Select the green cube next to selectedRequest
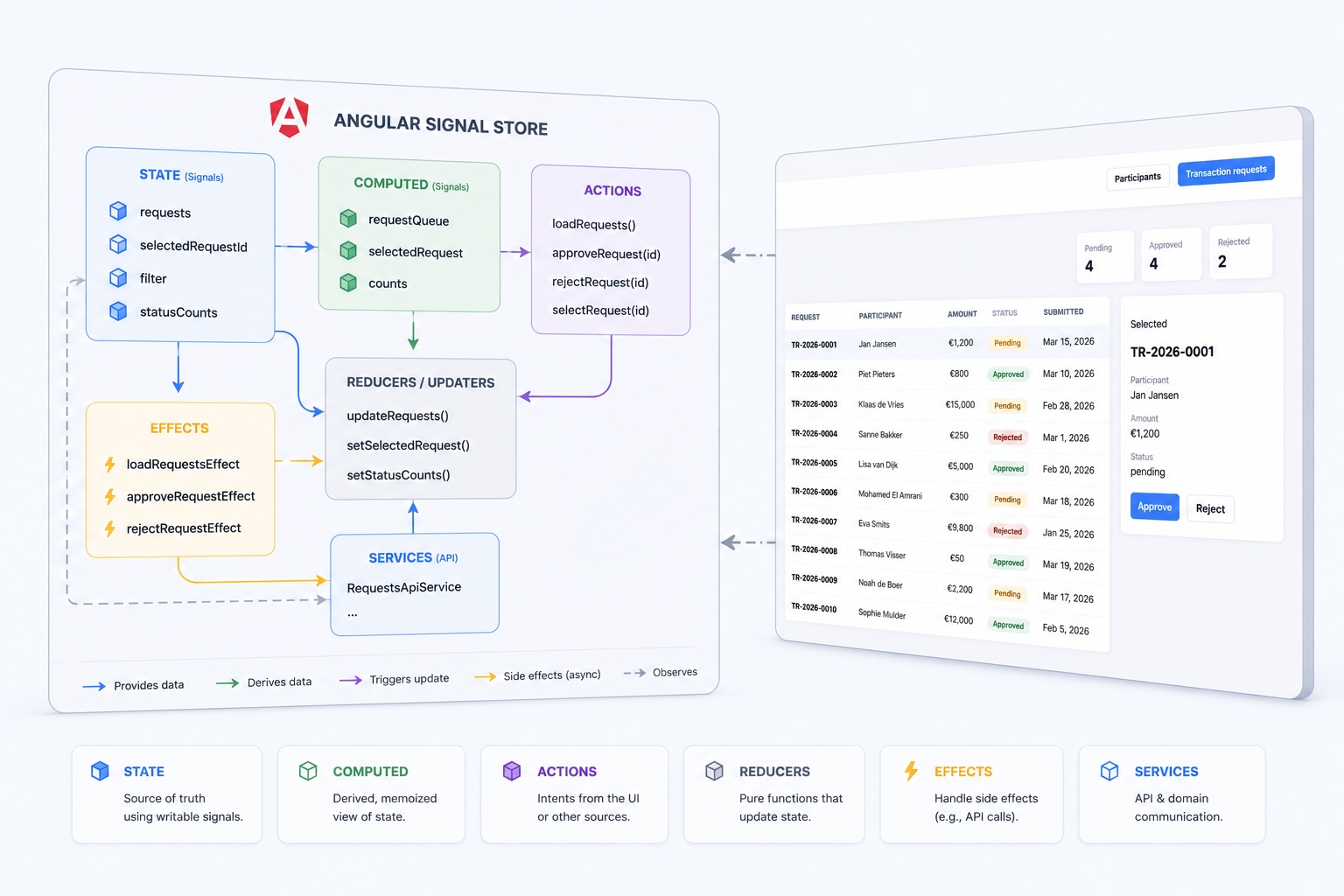The width and height of the screenshot is (1344, 896). click(x=348, y=250)
